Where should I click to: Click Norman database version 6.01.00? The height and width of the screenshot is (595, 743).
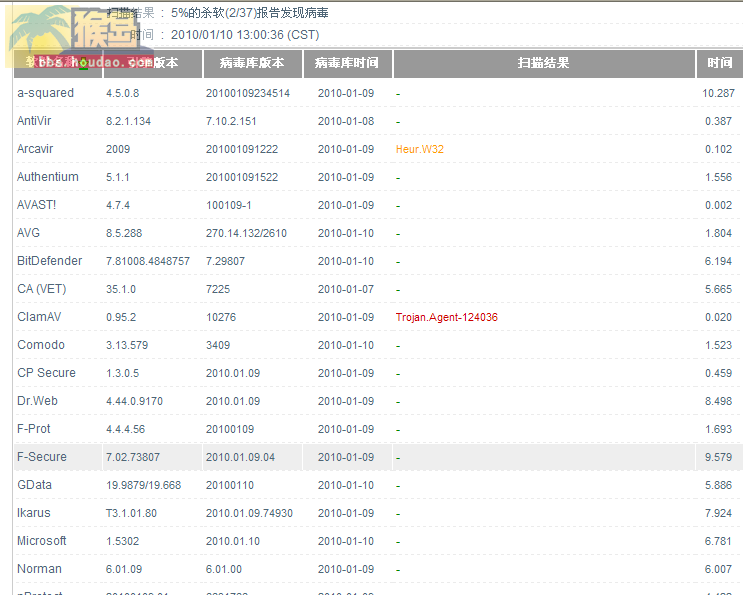click(x=224, y=569)
